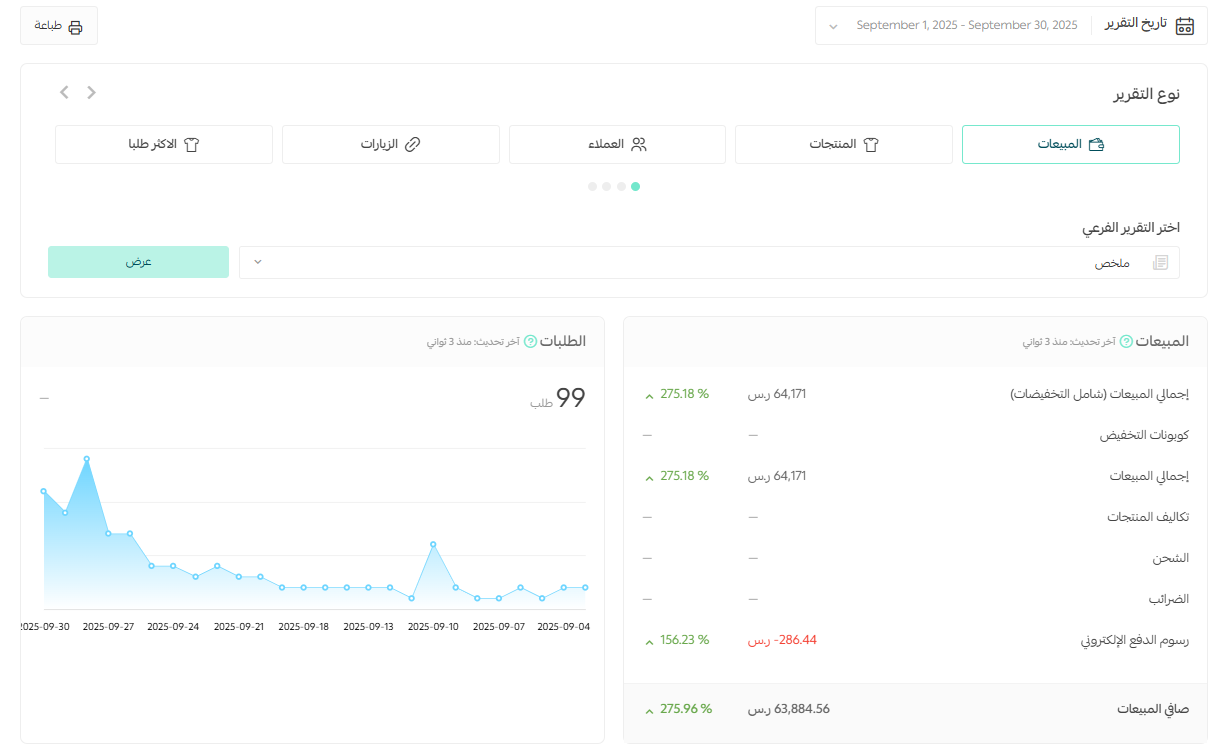Go to next report types with right chevron

click(92, 92)
